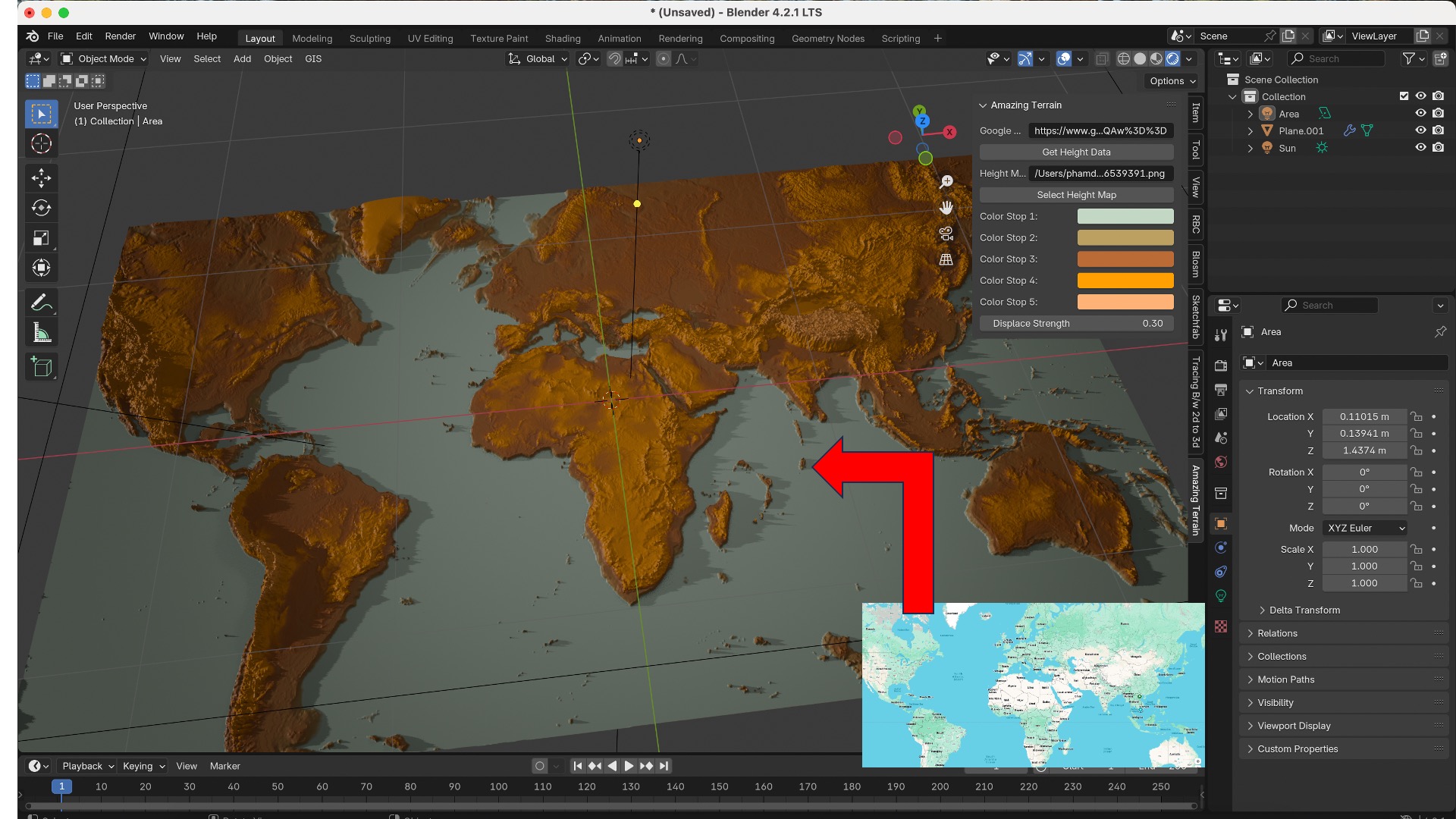Viewport: 1456px width, 819px height.
Task: Expand the Relations panel
Action: (x=1277, y=633)
